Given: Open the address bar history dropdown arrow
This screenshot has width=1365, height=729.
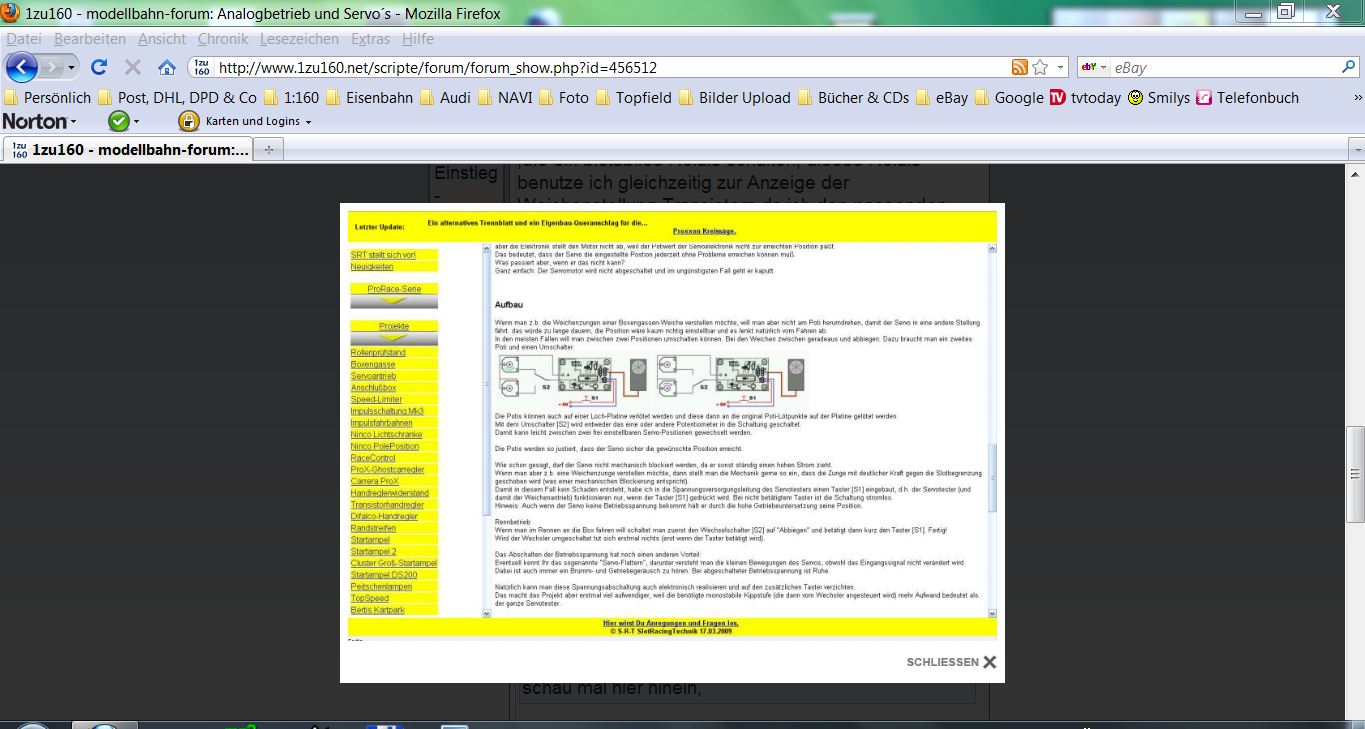Looking at the screenshot, I should pyautogui.click(x=1060, y=67).
